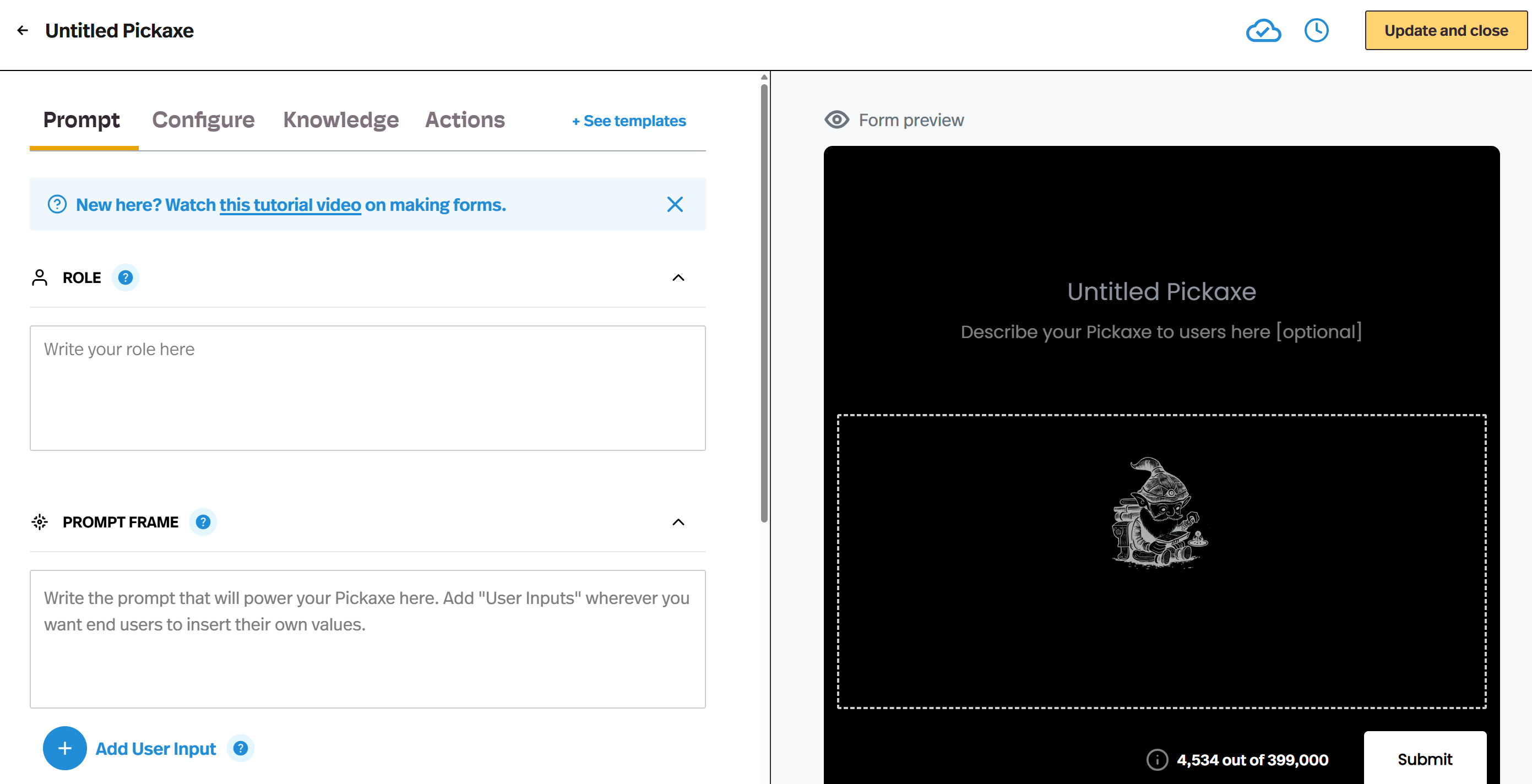Click help icon beside Add User Input

click(x=240, y=748)
